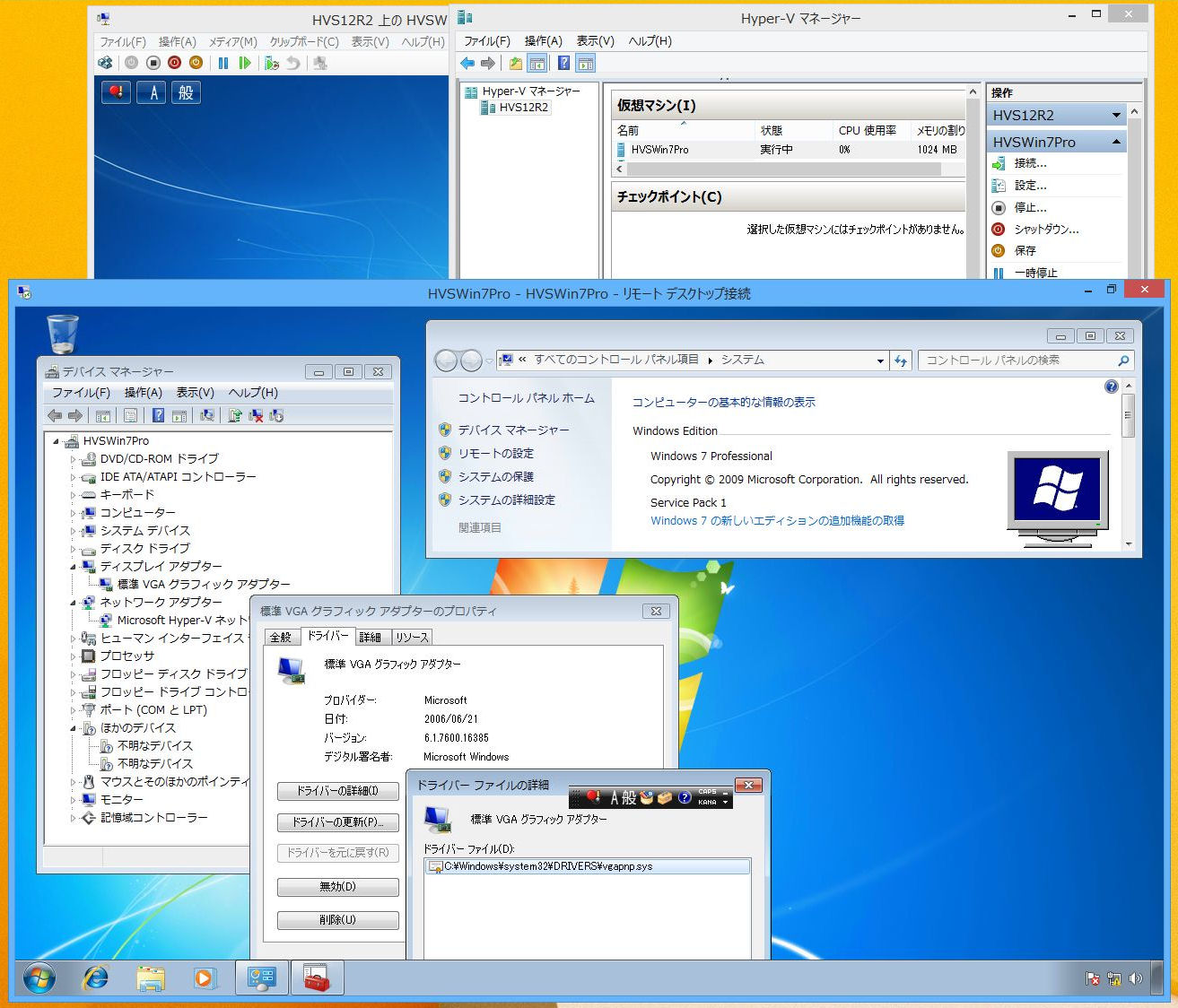The width and height of the screenshot is (1178, 1008).
Task: Click the refresh button beside address bar
Action: (x=901, y=361)
